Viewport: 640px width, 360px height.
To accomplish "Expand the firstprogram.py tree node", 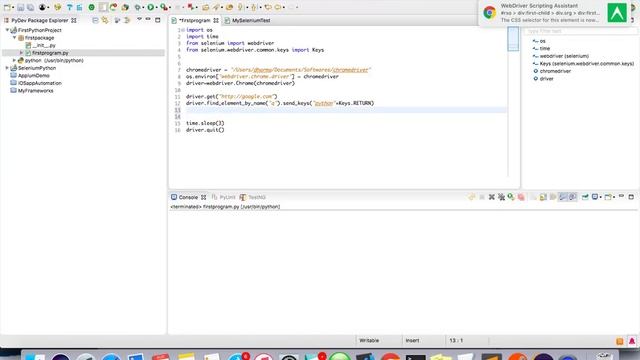I will click(x=22, y=53).
